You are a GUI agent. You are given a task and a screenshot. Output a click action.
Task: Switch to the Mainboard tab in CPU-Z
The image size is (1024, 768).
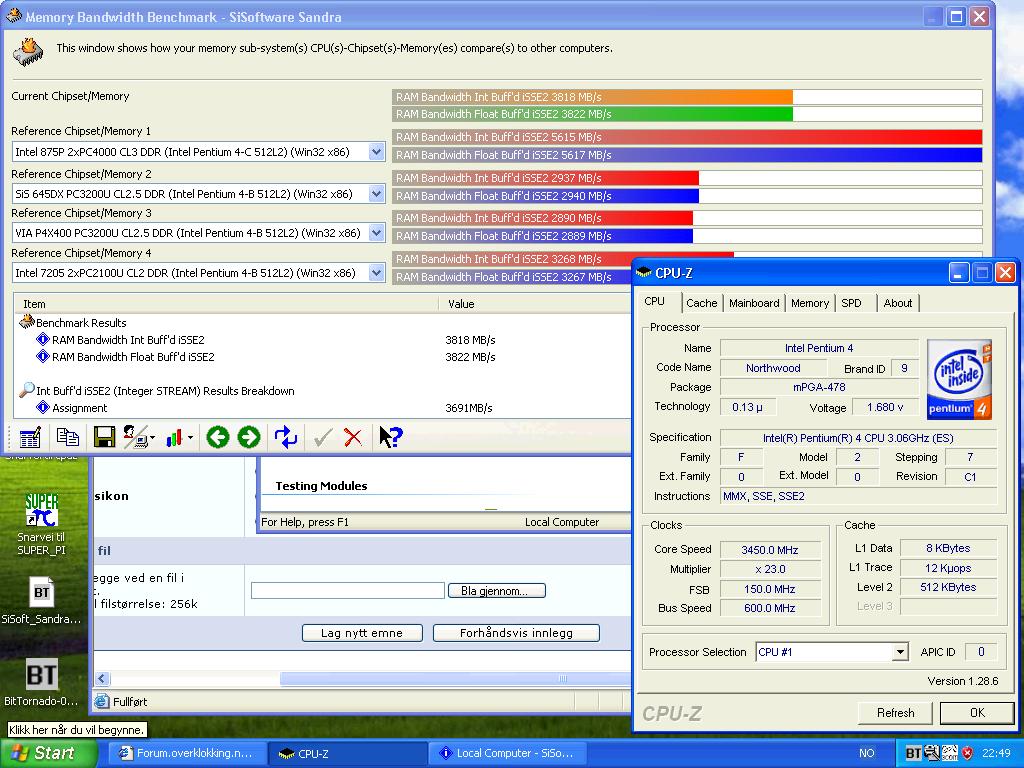pos(754,303)
